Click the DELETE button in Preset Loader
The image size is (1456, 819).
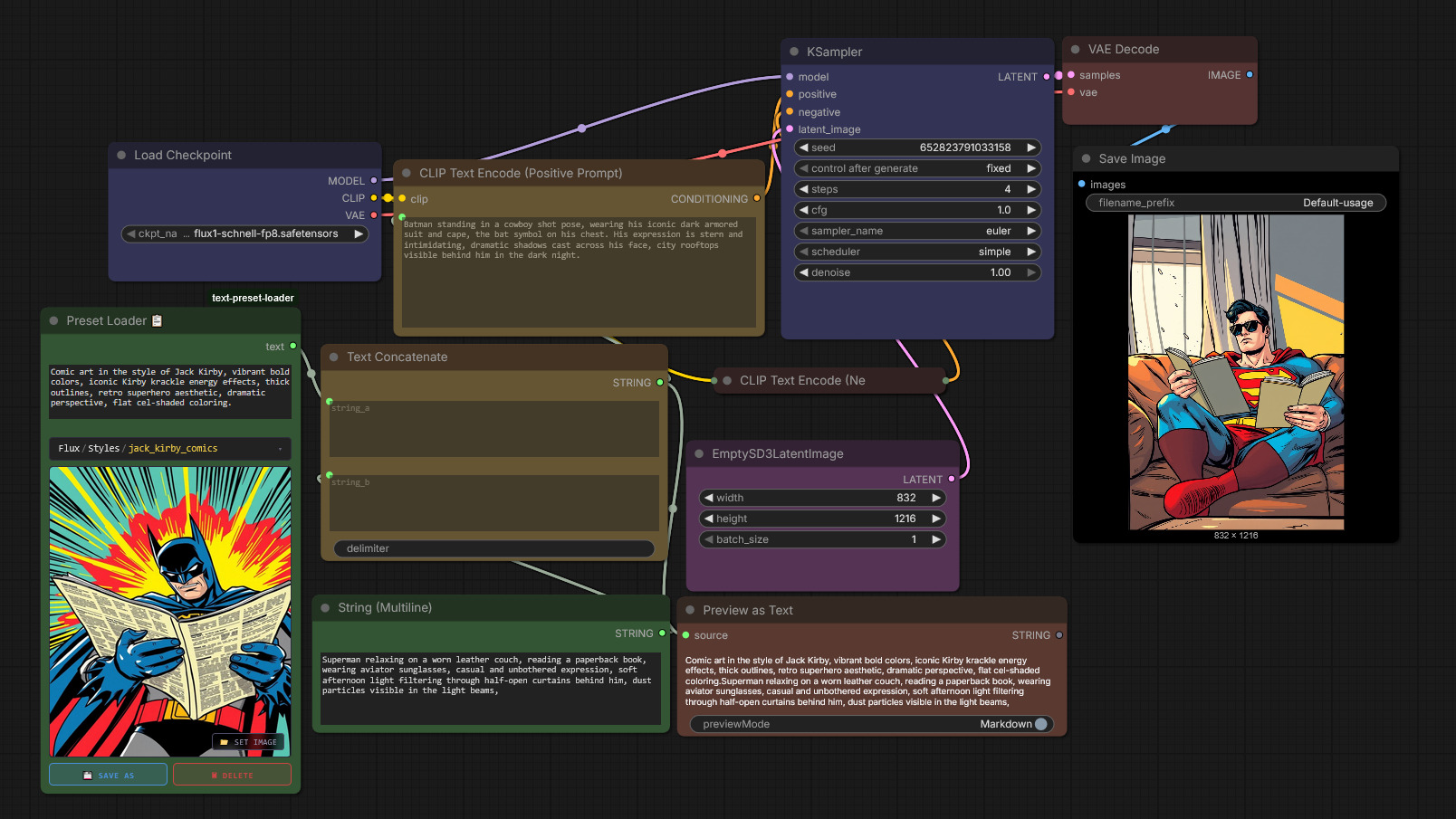point(232,775)
